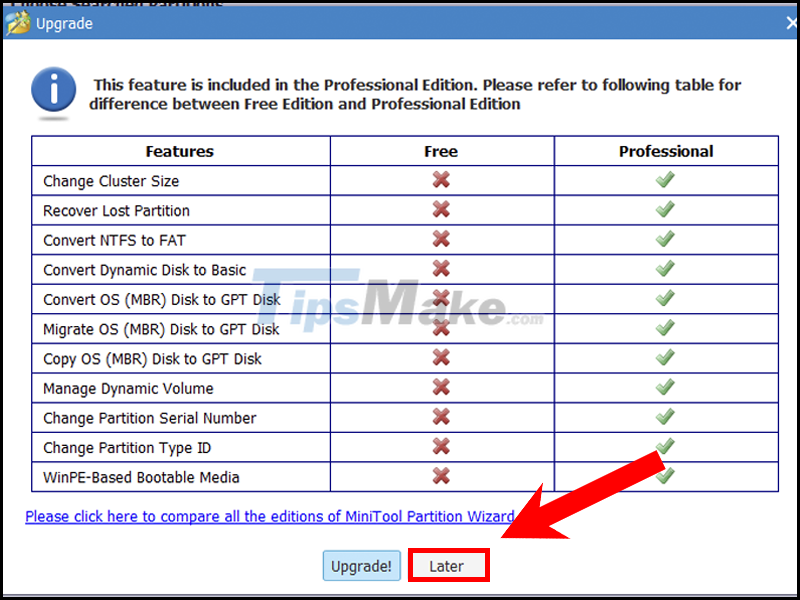Click the red X for Recover Lost Partition

(x=441, y=209)
